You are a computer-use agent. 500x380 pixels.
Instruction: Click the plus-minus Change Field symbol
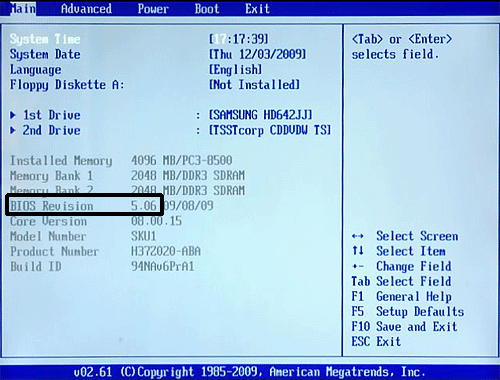tap(358, 267)
